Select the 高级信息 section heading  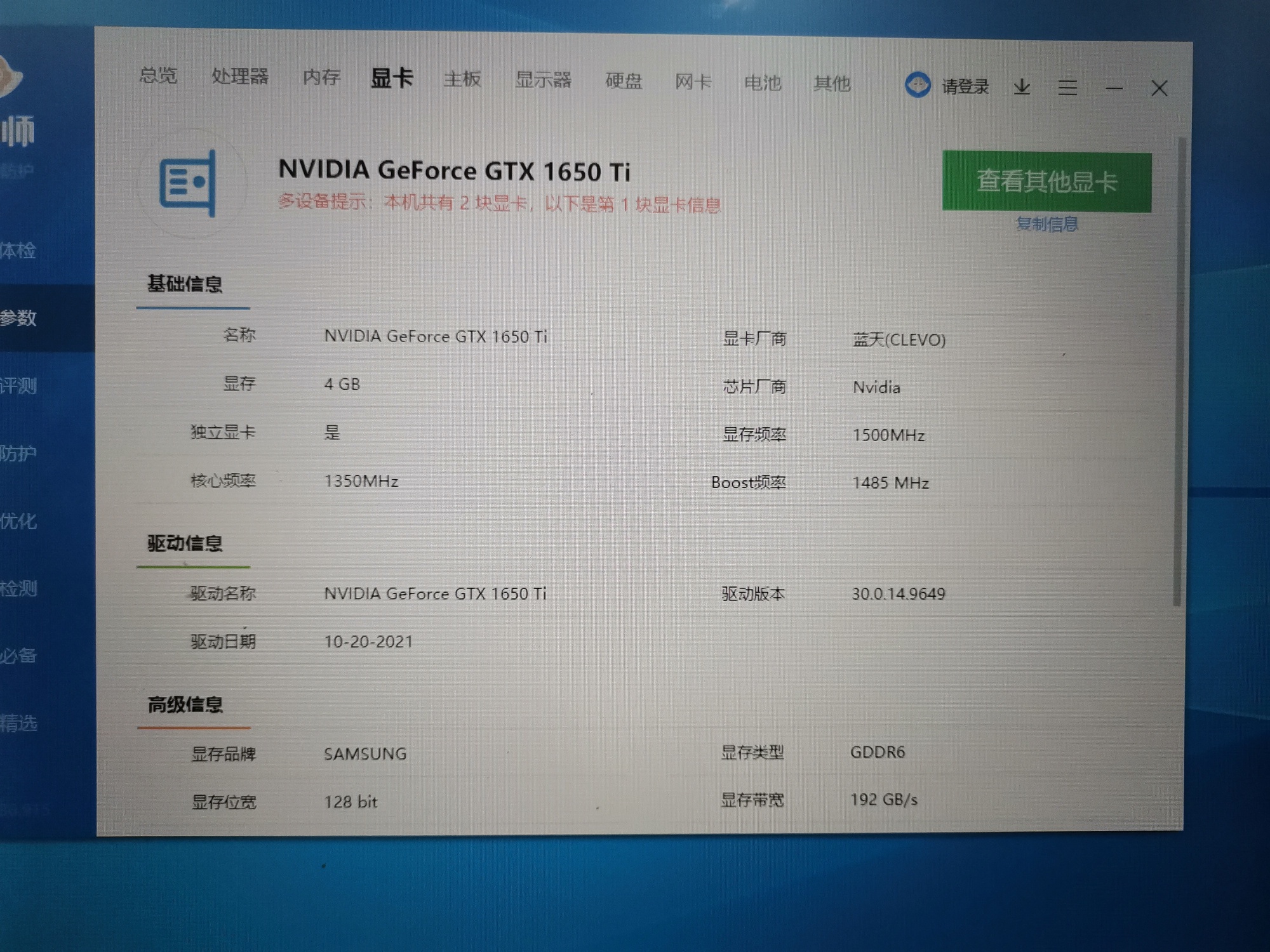185,704
